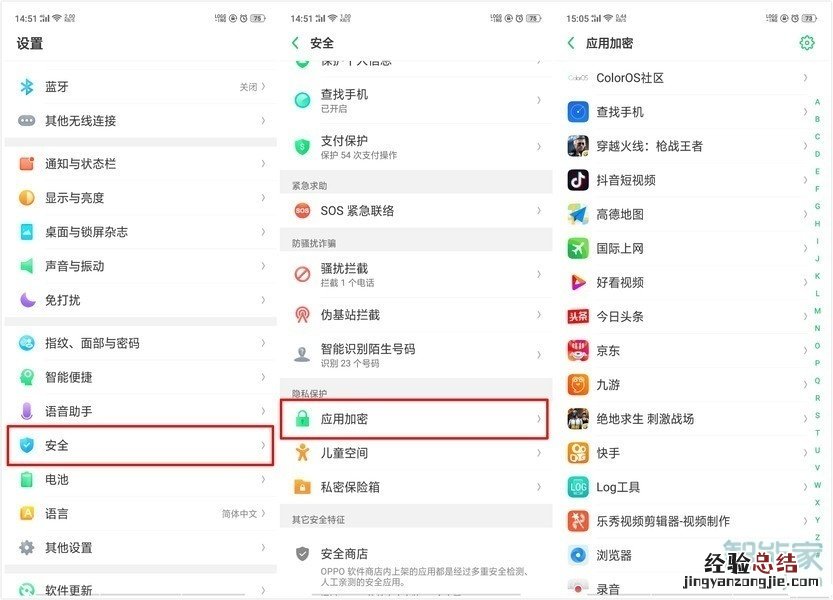Open 儿童空间 via its chevron

[540, 453]
